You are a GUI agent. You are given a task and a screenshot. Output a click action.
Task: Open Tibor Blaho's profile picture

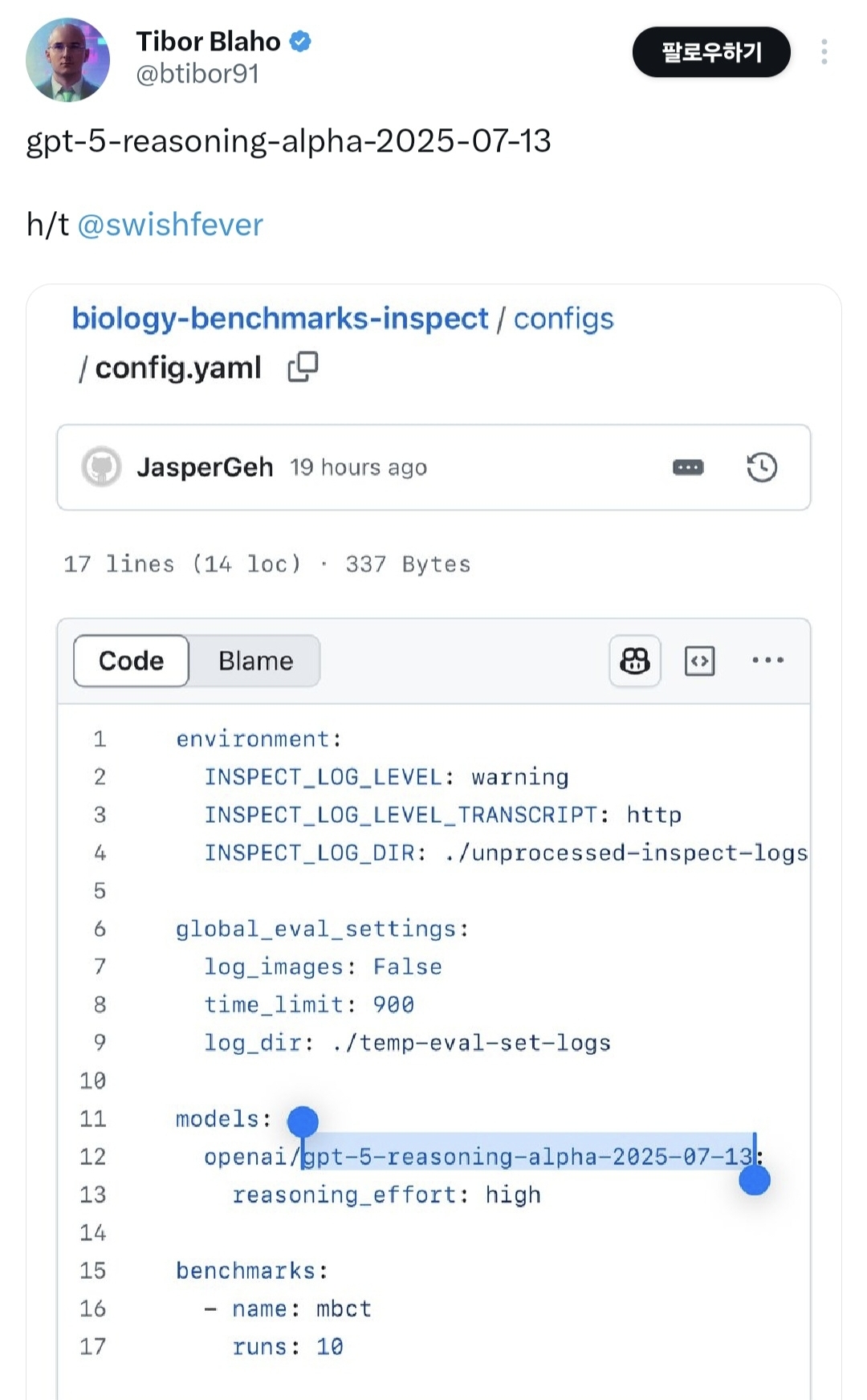(67, 59)
